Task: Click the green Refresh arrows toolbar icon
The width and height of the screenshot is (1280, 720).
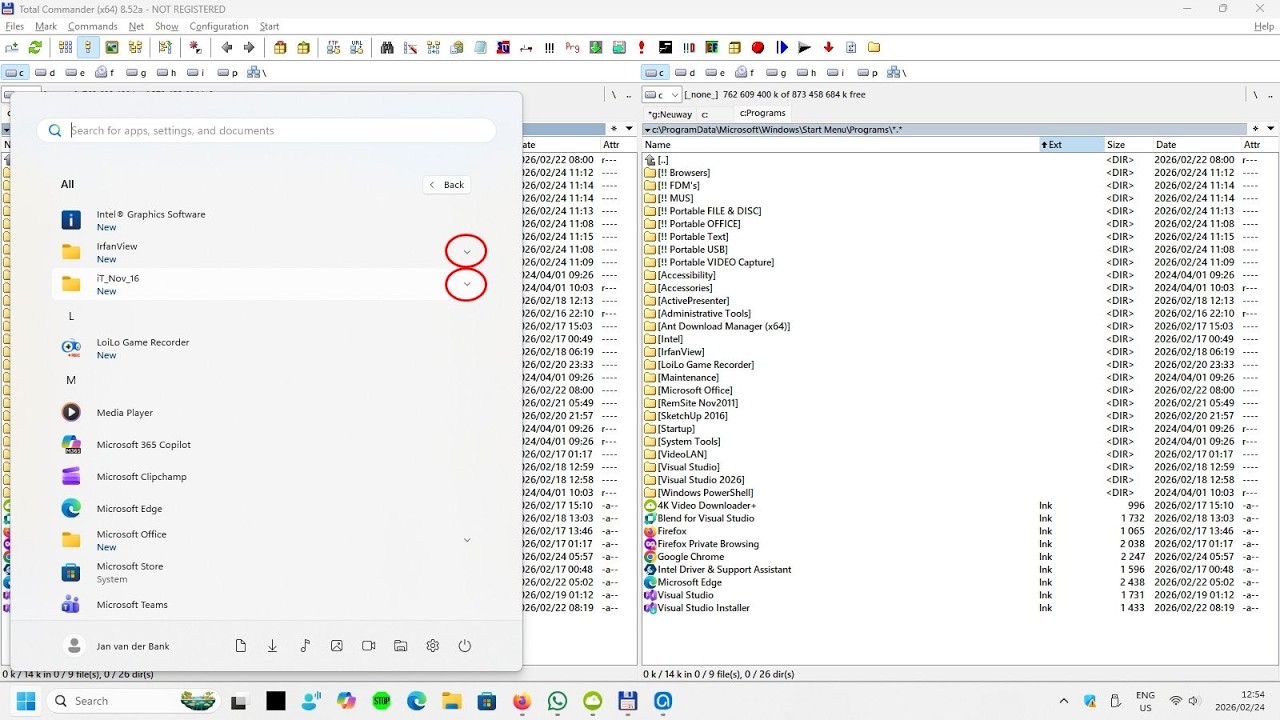Action: [35, 47]
